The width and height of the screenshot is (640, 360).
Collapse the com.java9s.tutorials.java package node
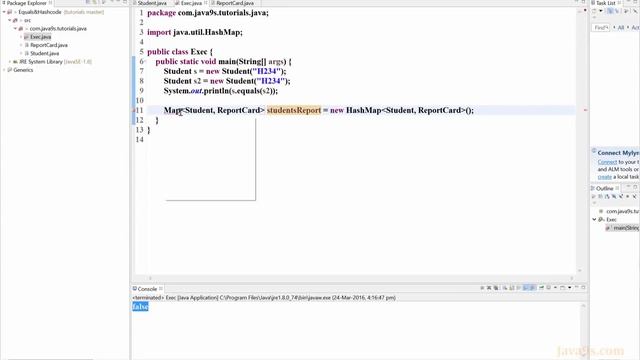click(x=15, y=29)
